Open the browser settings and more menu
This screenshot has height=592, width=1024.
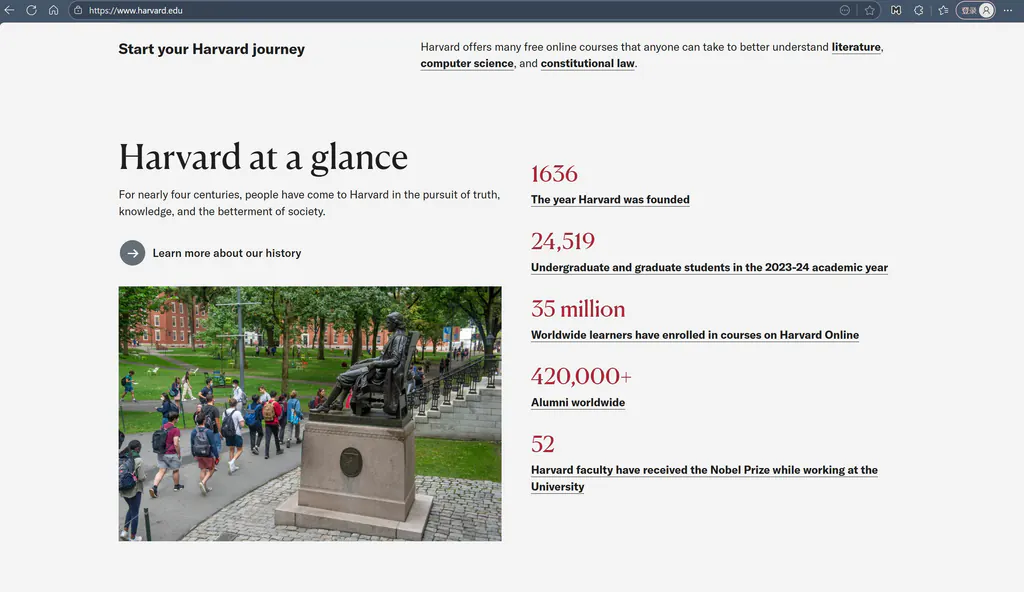pos(1008,10)
